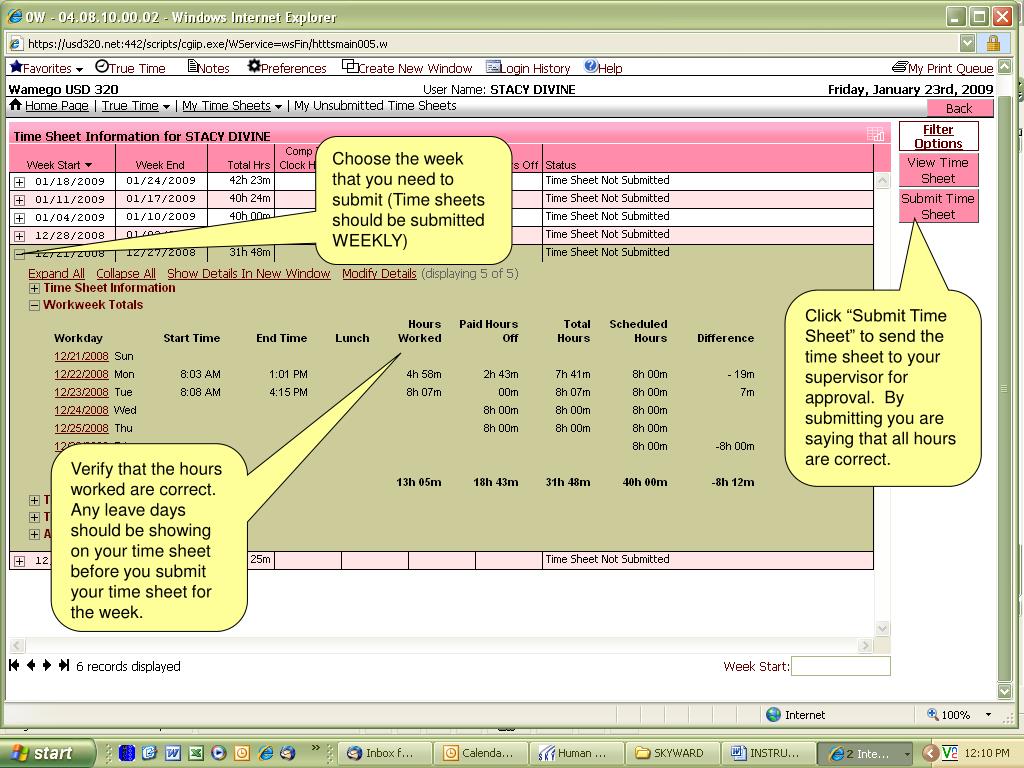This screenshot has height=768, width=1024.
Task: View Login History
Action: coord(528,68)
